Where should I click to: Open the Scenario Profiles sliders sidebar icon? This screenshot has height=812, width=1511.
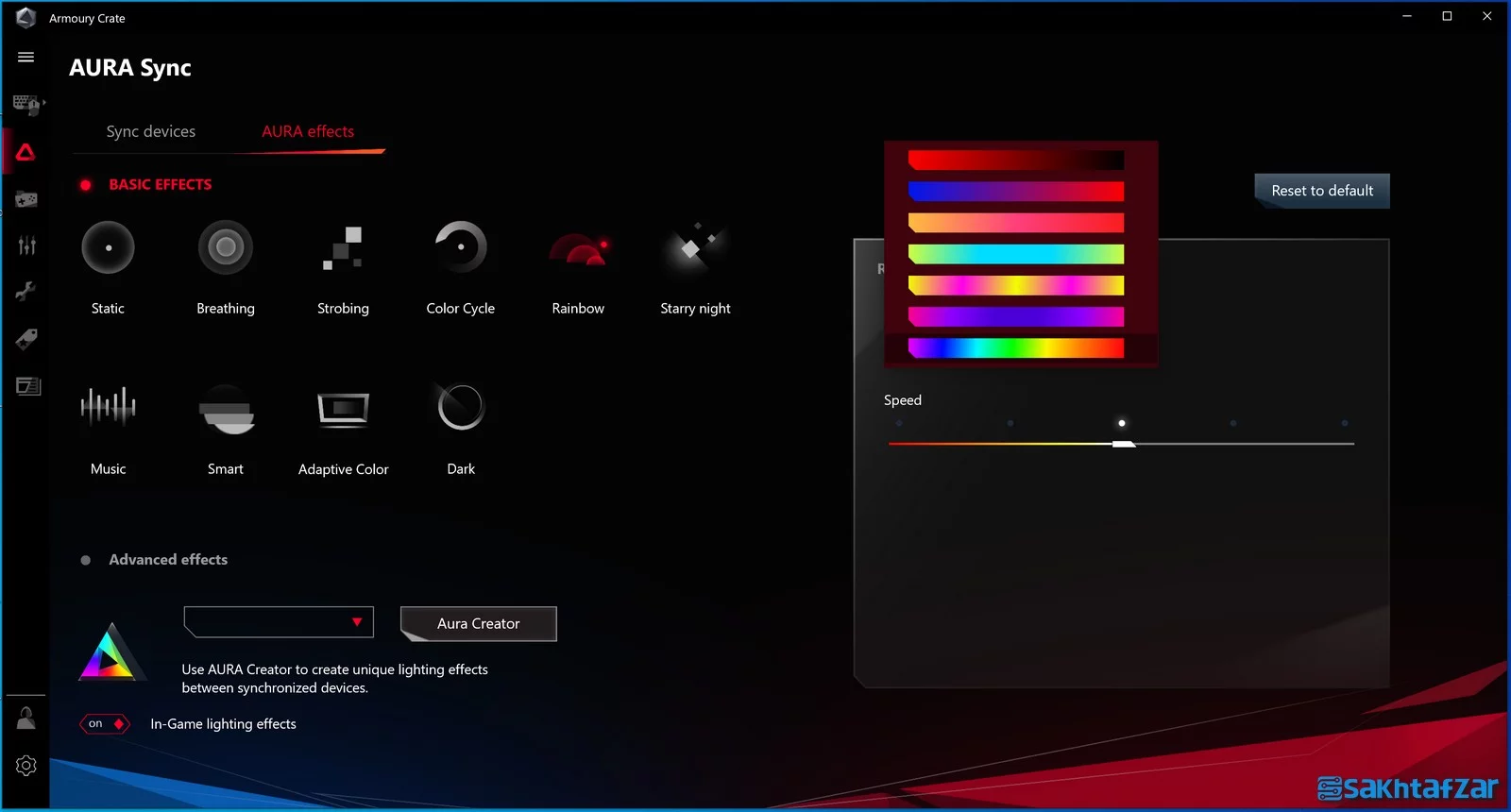point(26,245)
